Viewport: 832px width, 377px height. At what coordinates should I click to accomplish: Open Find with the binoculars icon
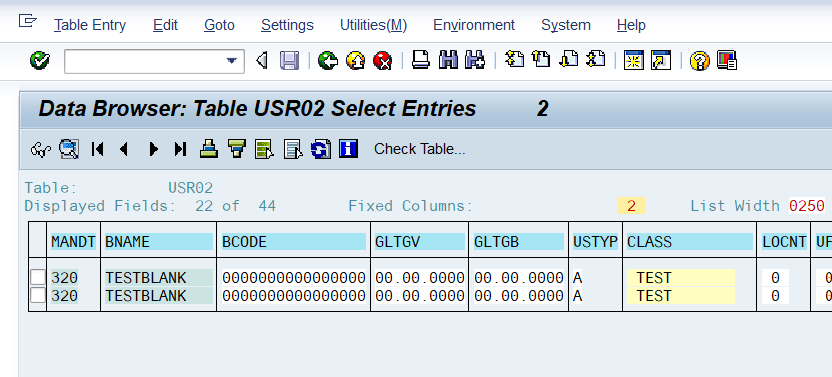click(448, 60)
